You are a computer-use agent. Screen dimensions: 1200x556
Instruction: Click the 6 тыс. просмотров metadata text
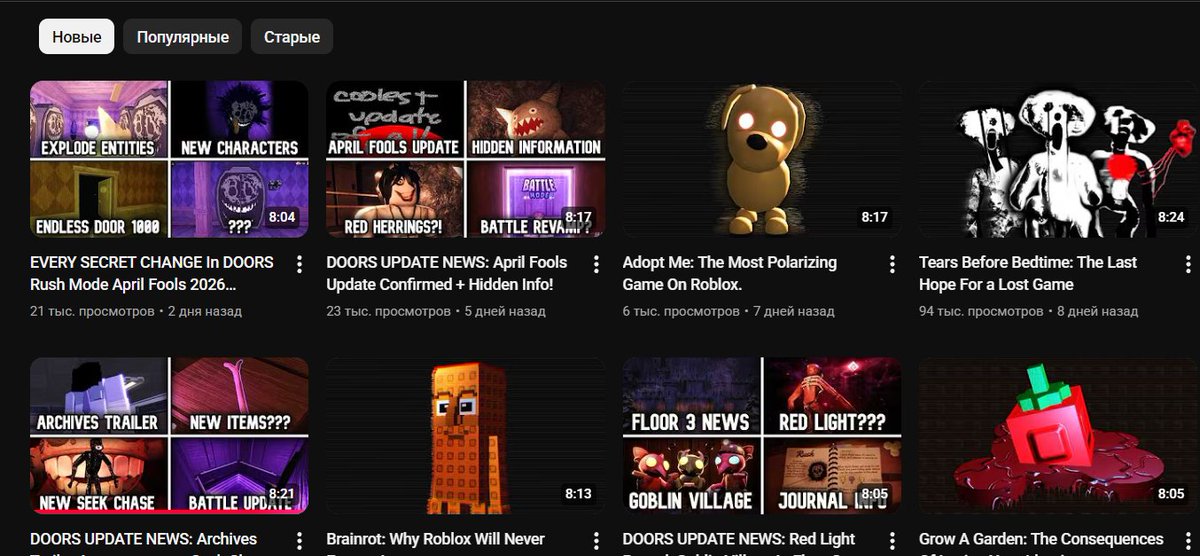click(x=680, y=311)
